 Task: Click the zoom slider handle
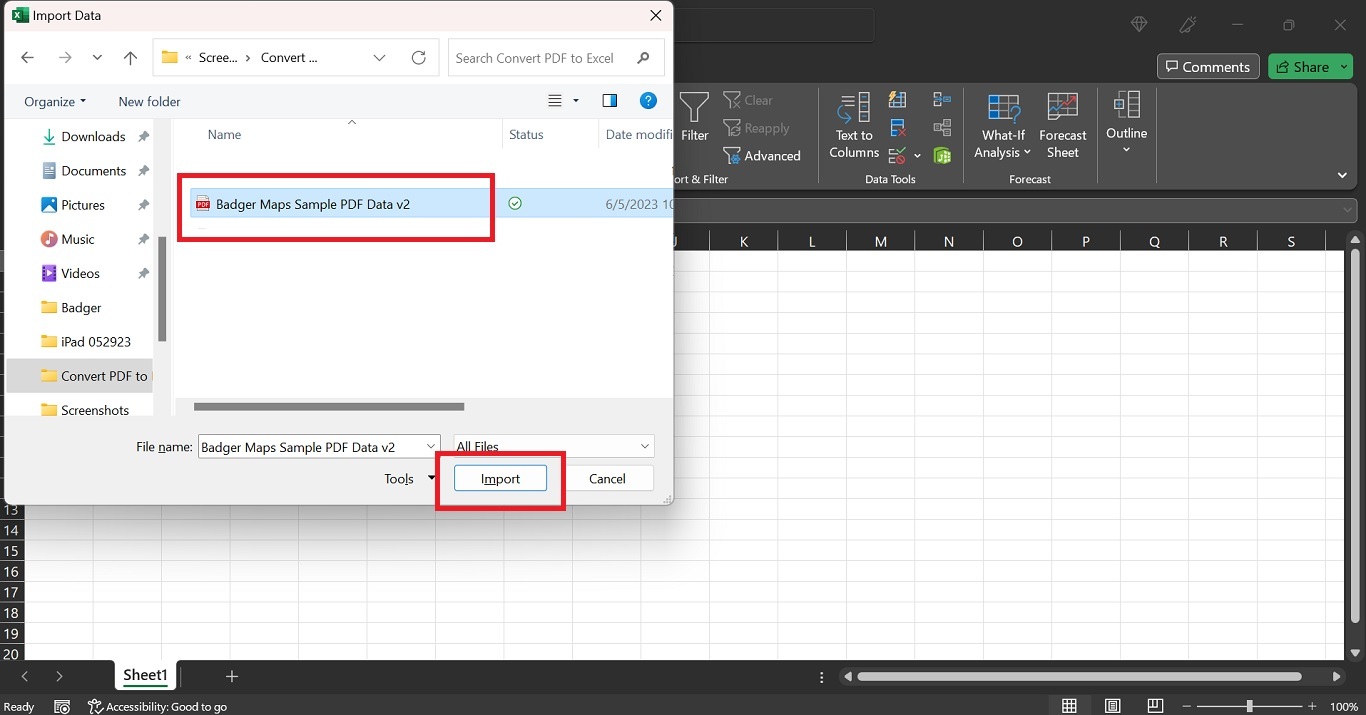[1249, 706]
